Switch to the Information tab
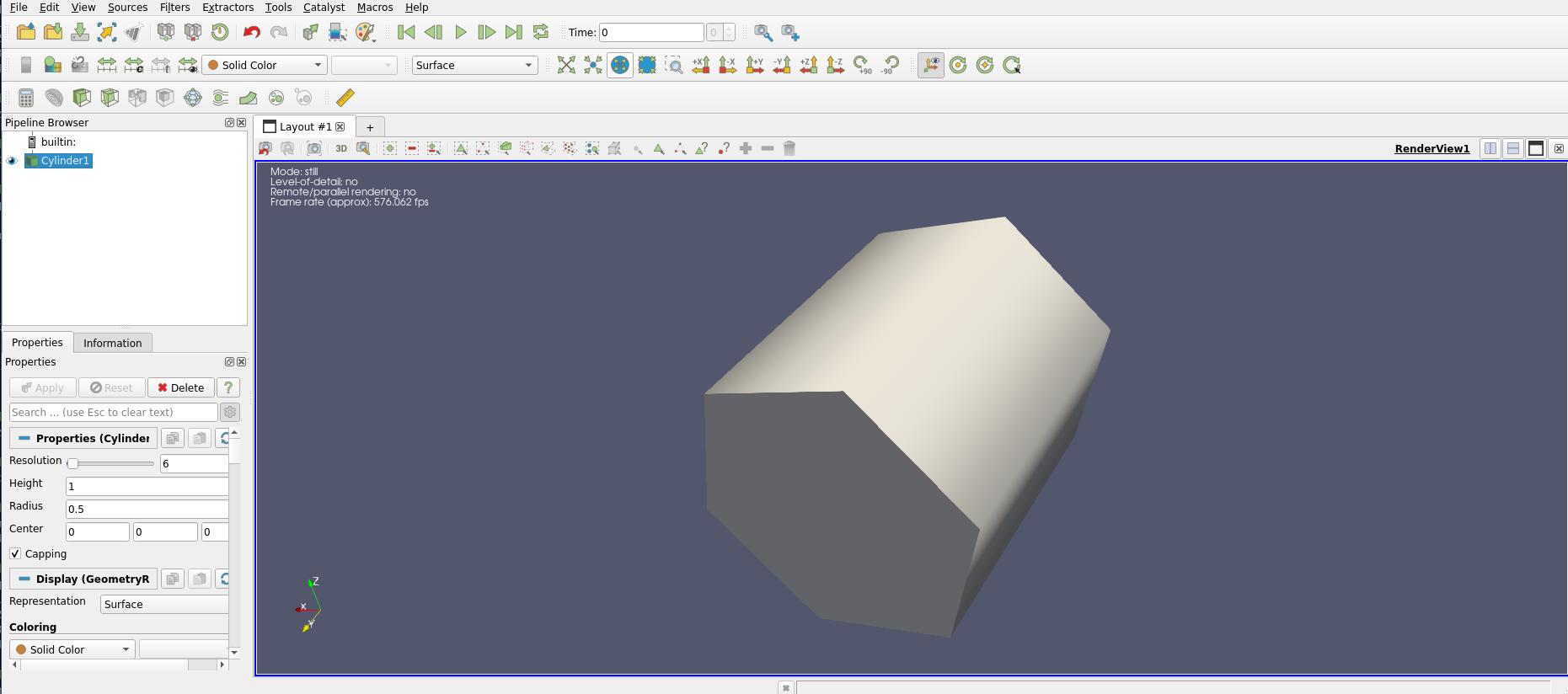Viewport: 1568px width, 694px height. pyautogui.click(x=112, y=343)
